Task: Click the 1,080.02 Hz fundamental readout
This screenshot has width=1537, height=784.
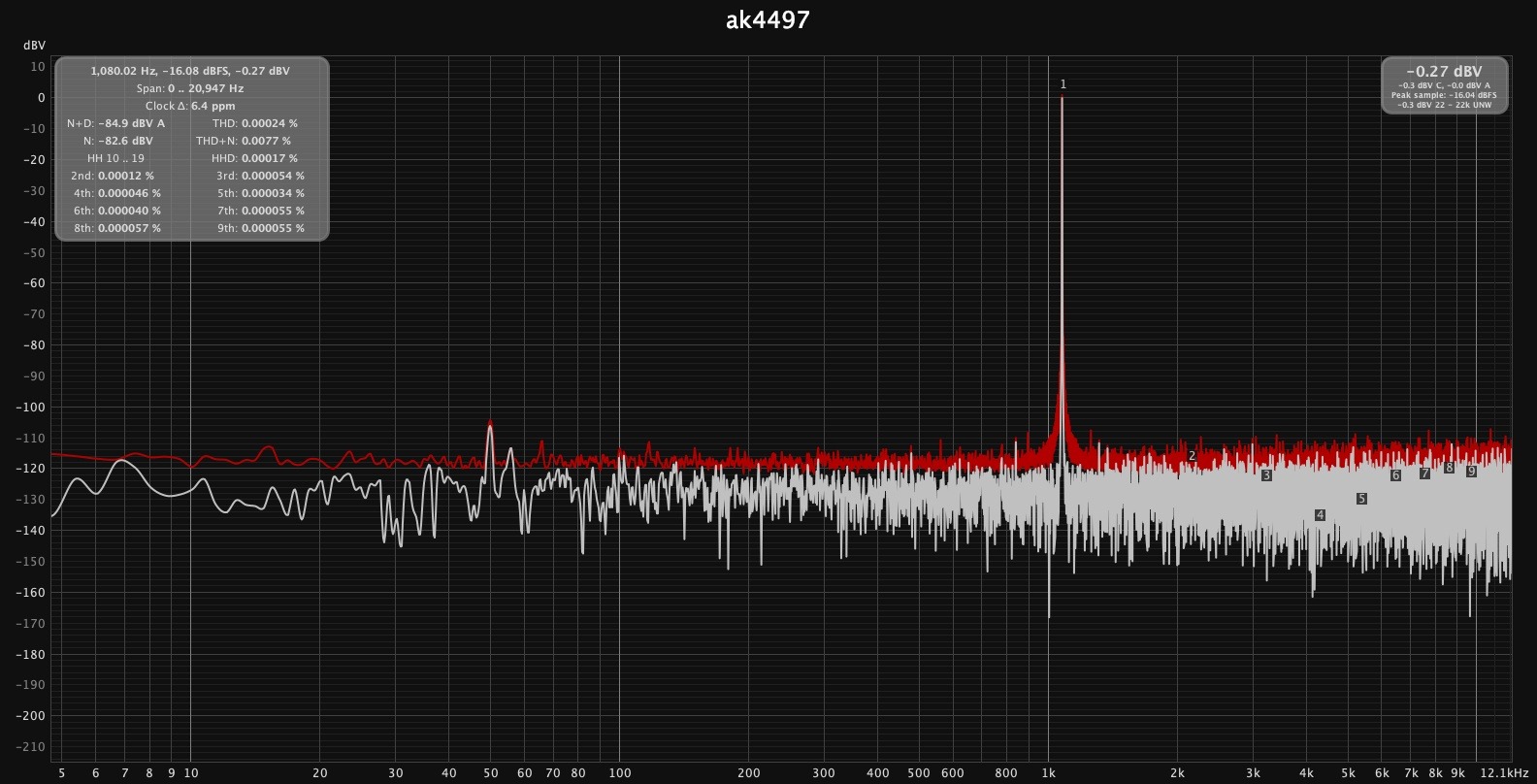Action: pyautogui.click(x=190, y=71)
